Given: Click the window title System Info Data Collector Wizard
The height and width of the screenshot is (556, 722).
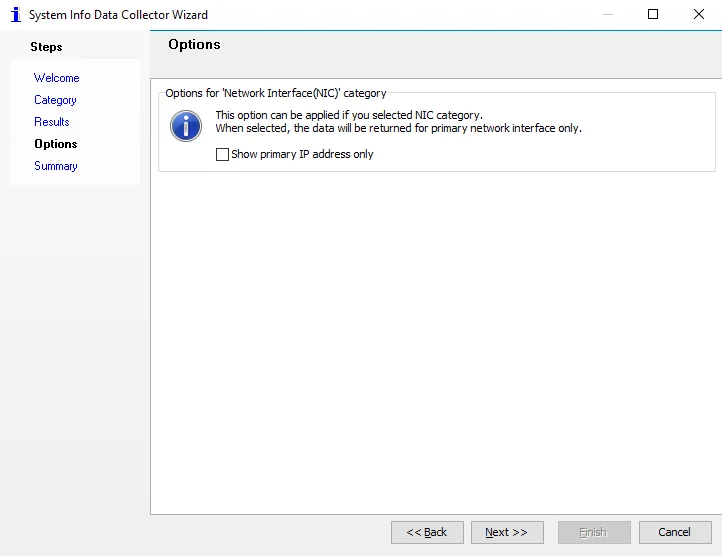Looking at the screenshot, I should [x=118, y=15].
